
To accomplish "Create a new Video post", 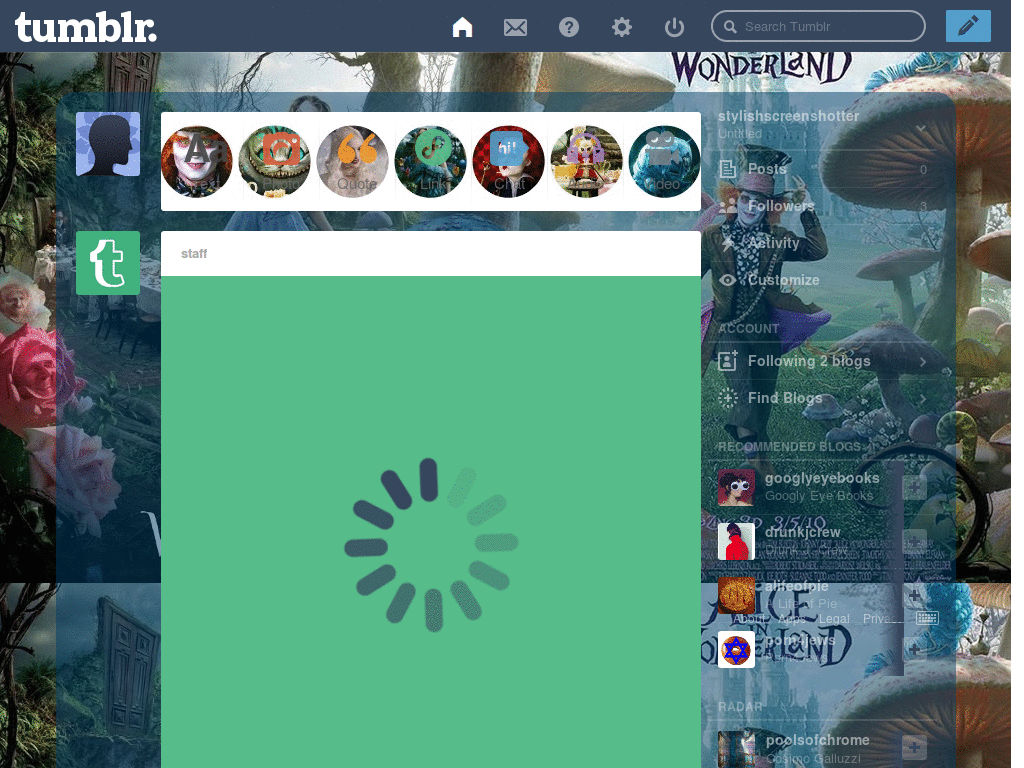I will [664, 161].
